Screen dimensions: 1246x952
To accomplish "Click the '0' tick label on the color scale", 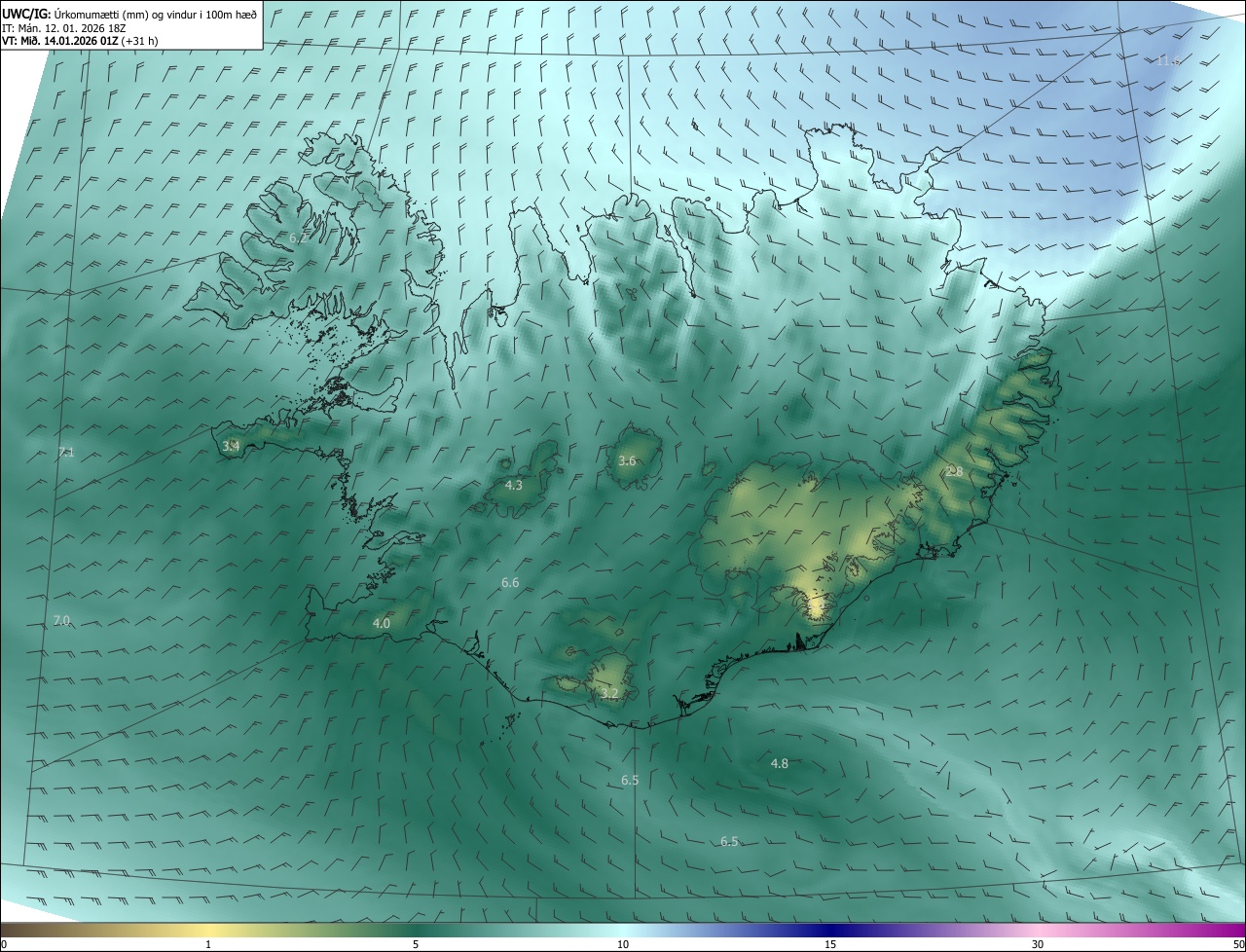I will [x=4, y=944].
